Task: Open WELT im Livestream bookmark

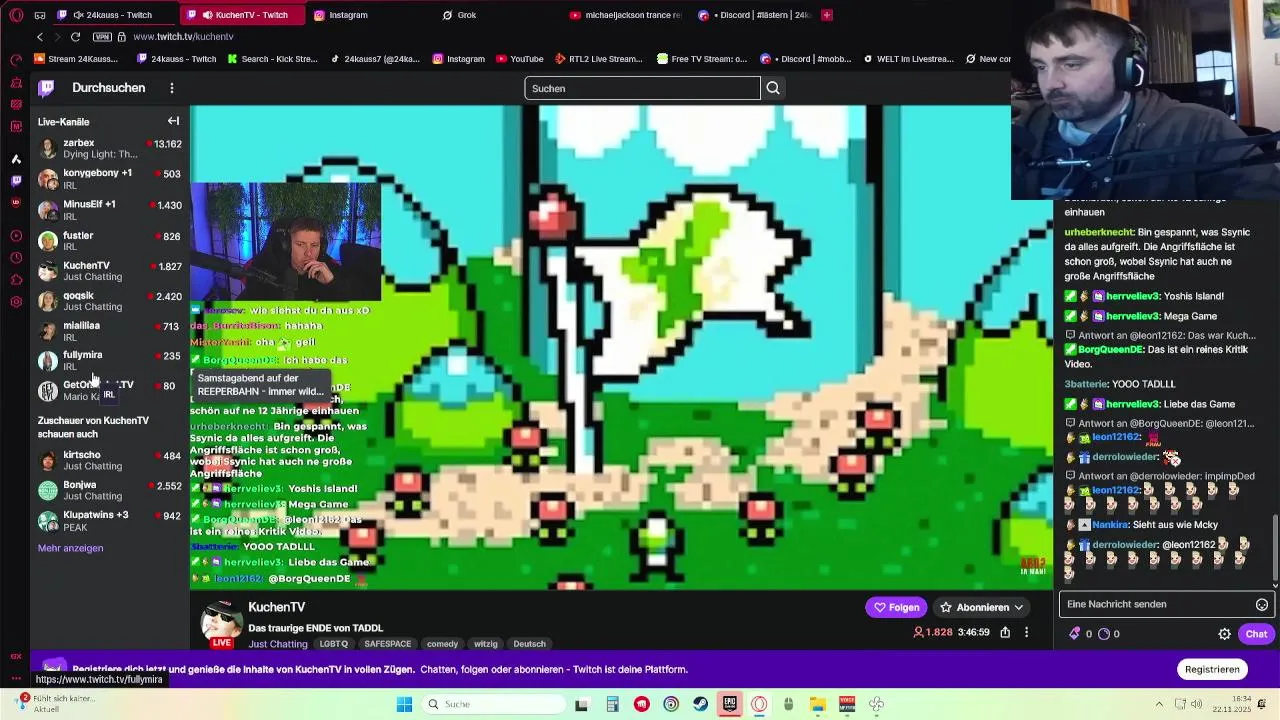Action: pos(907,59)
